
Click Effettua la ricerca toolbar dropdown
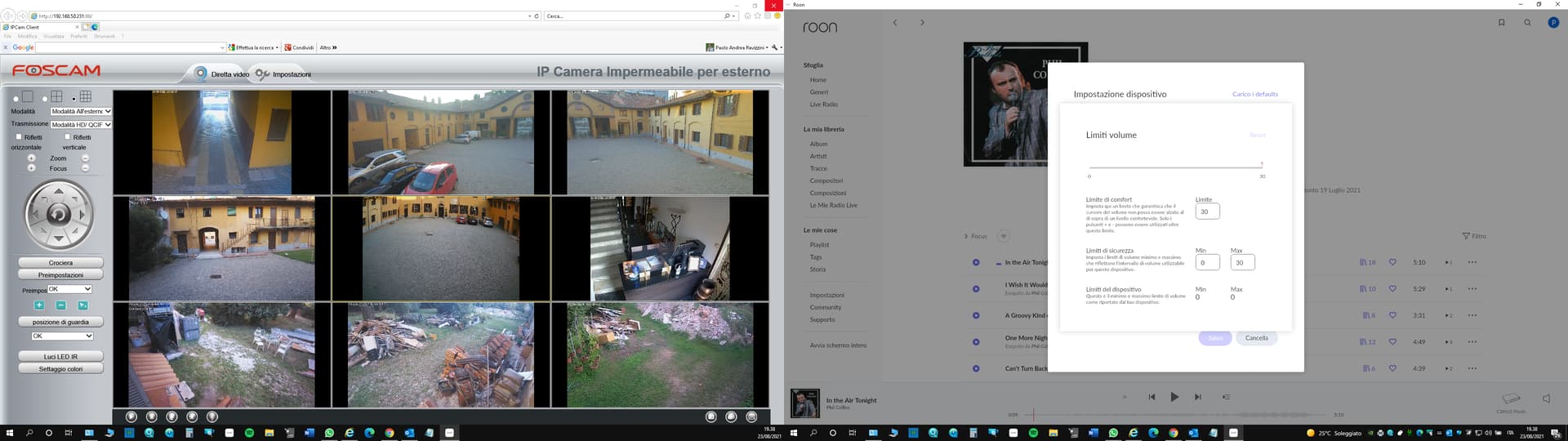point(254,47)
